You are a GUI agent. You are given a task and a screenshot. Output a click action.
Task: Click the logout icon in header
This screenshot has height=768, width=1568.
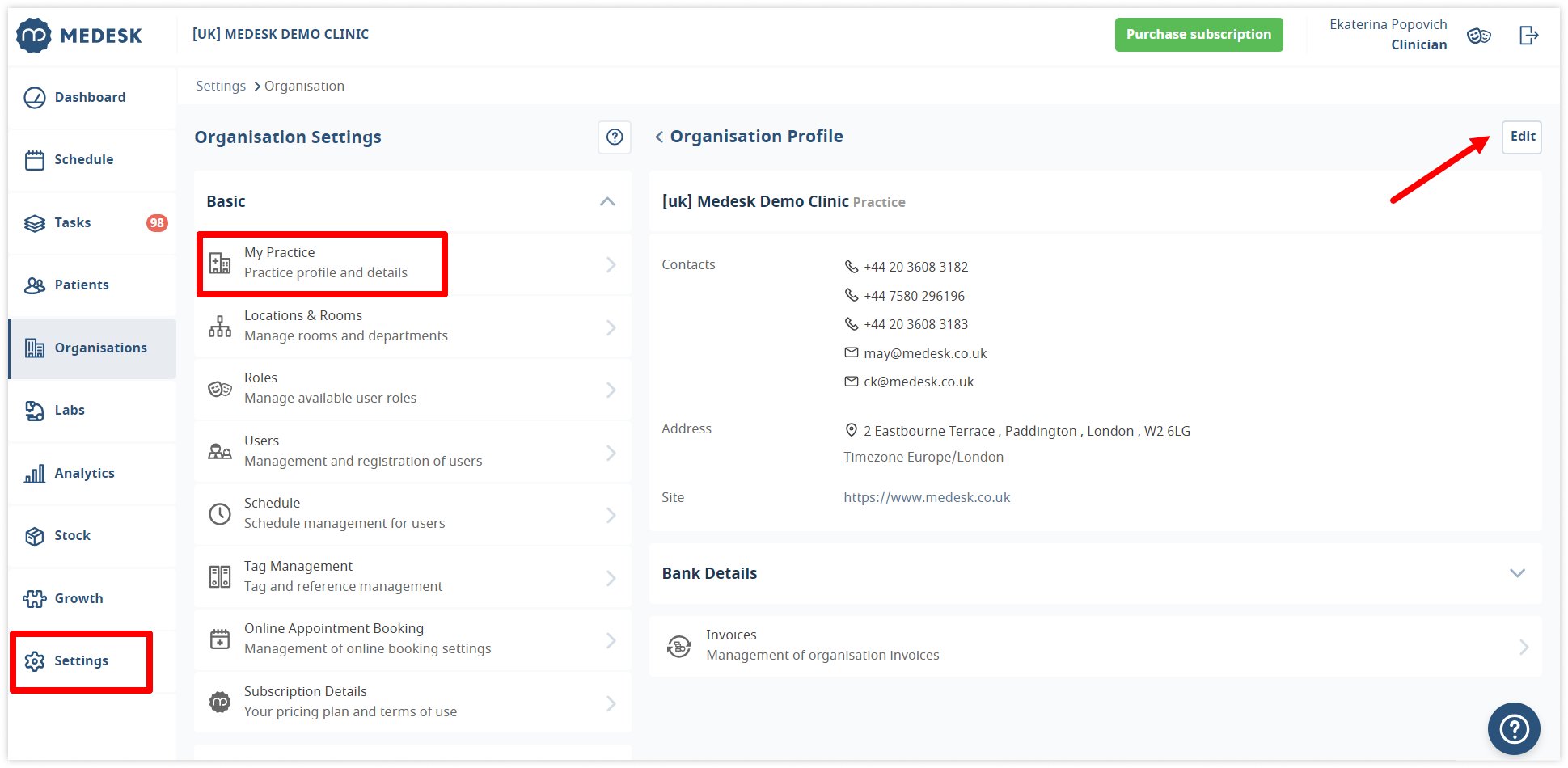click(x=1528, y=36)
